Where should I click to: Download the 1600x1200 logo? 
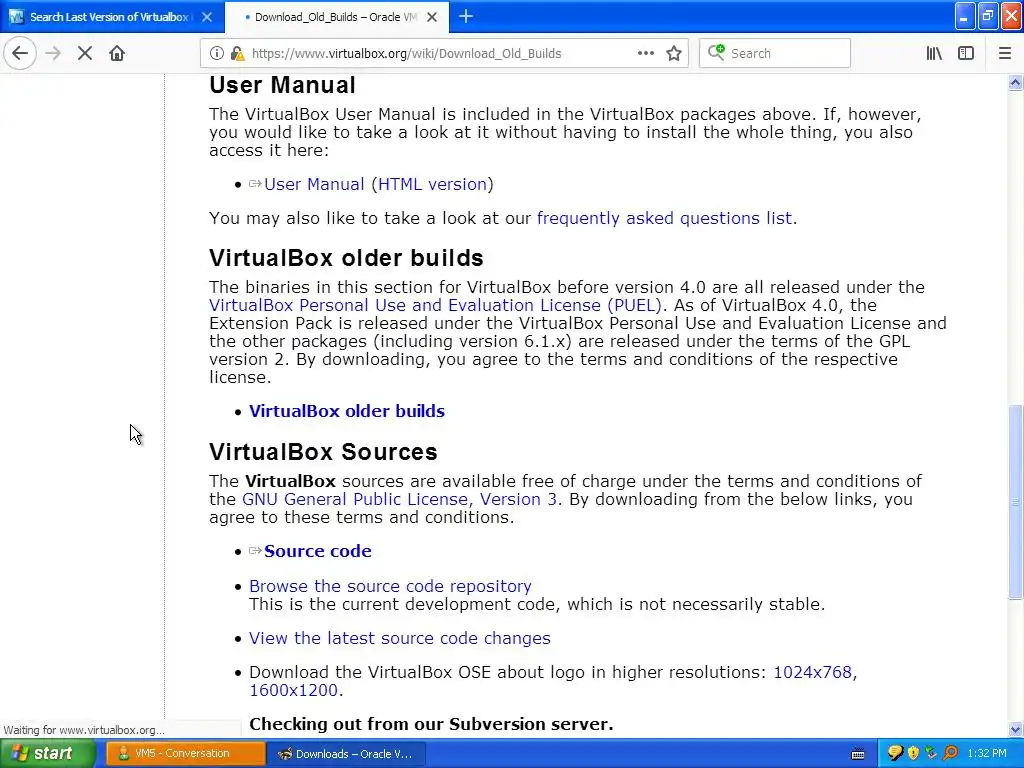[x=293, y=690]
